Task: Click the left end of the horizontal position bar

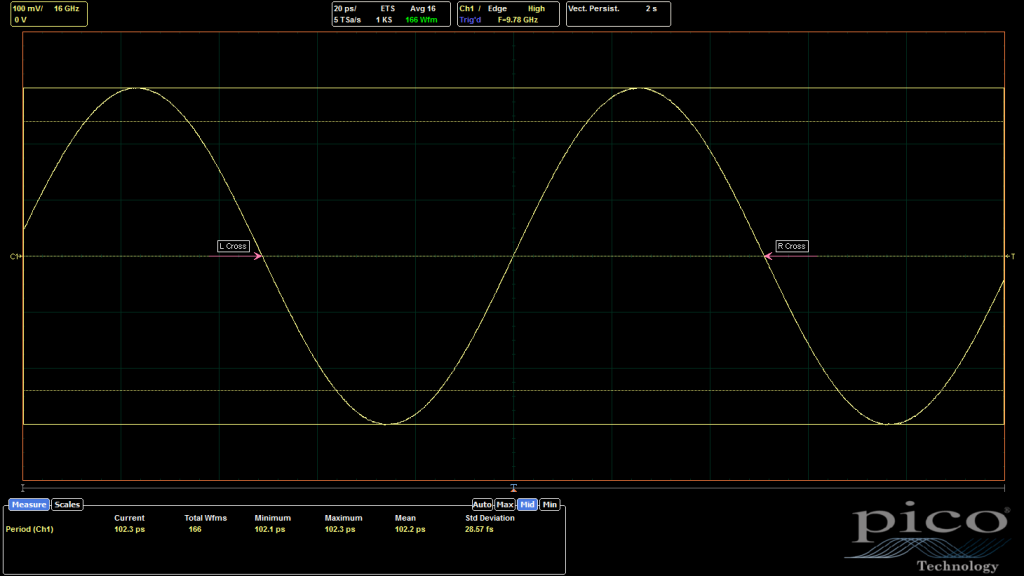Action: click(23, 488)
